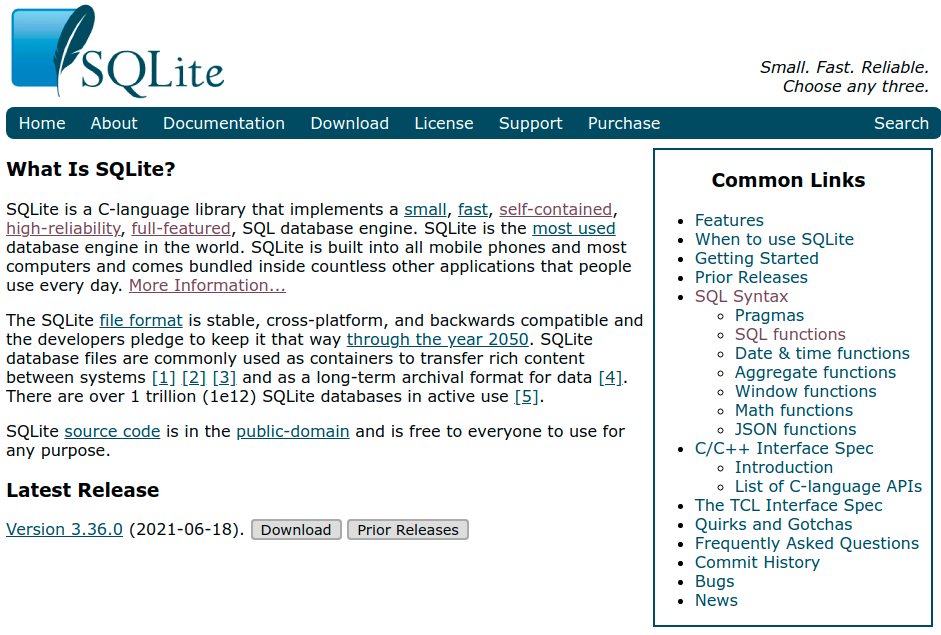The width and height of the screenshot is (941, 635).
Task: Open the 'self-contained' link
Action: click(556, 209)
